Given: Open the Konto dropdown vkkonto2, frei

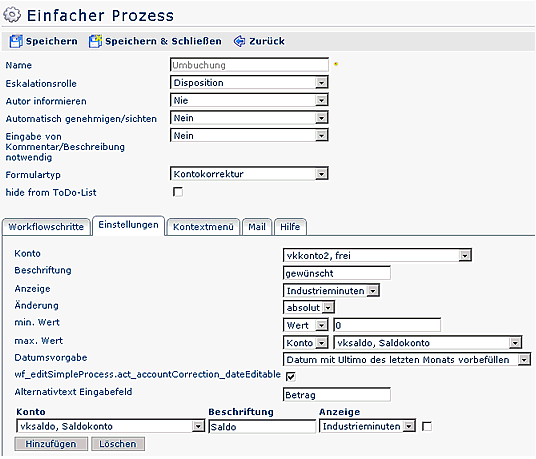Looking at the screenshot, I should 377,255.
